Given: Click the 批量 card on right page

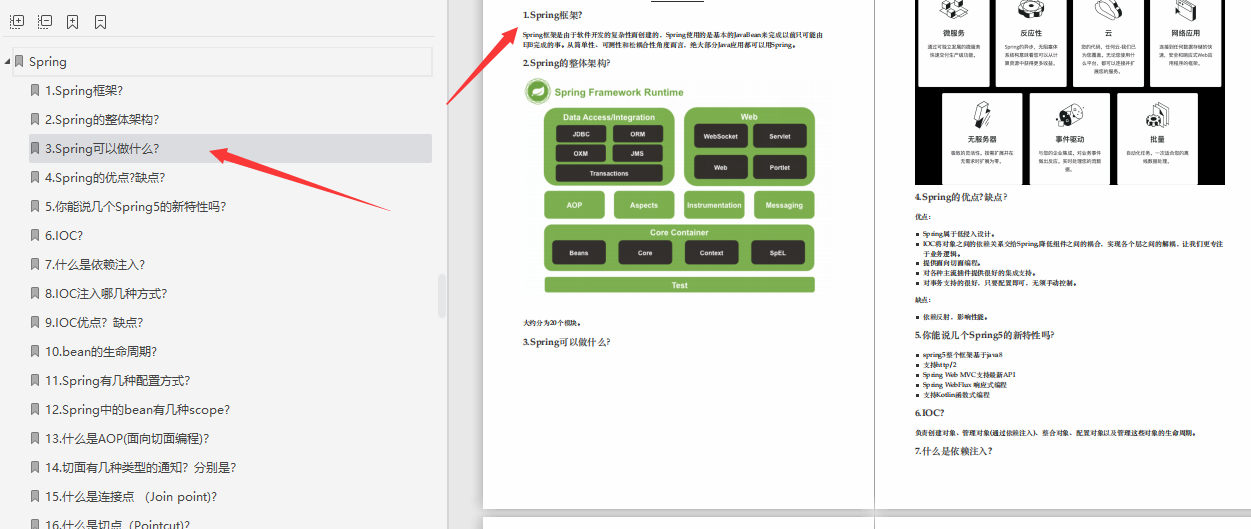Looking at the screenshot, I should [1157, 138].
